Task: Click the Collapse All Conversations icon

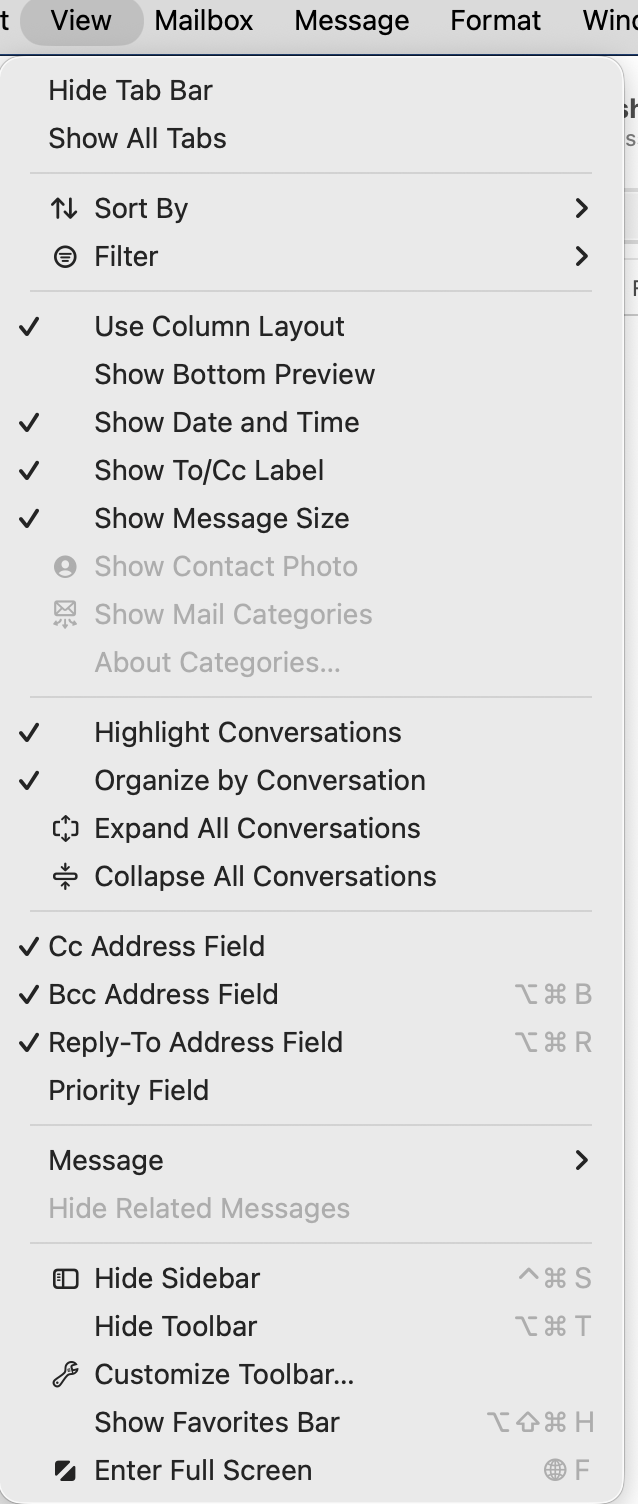Action: [65, 877]
